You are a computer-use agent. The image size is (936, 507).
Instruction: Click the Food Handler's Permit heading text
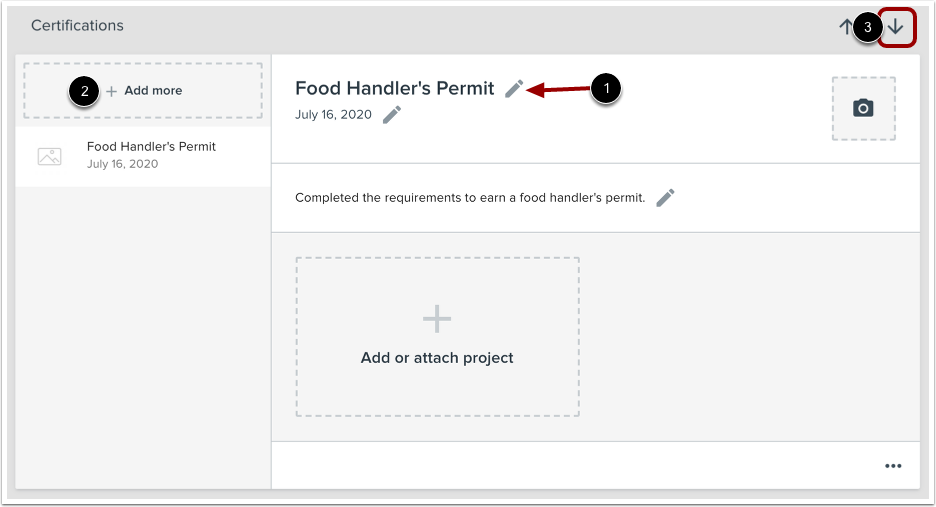pyautogui.click(x=394, y=89)
